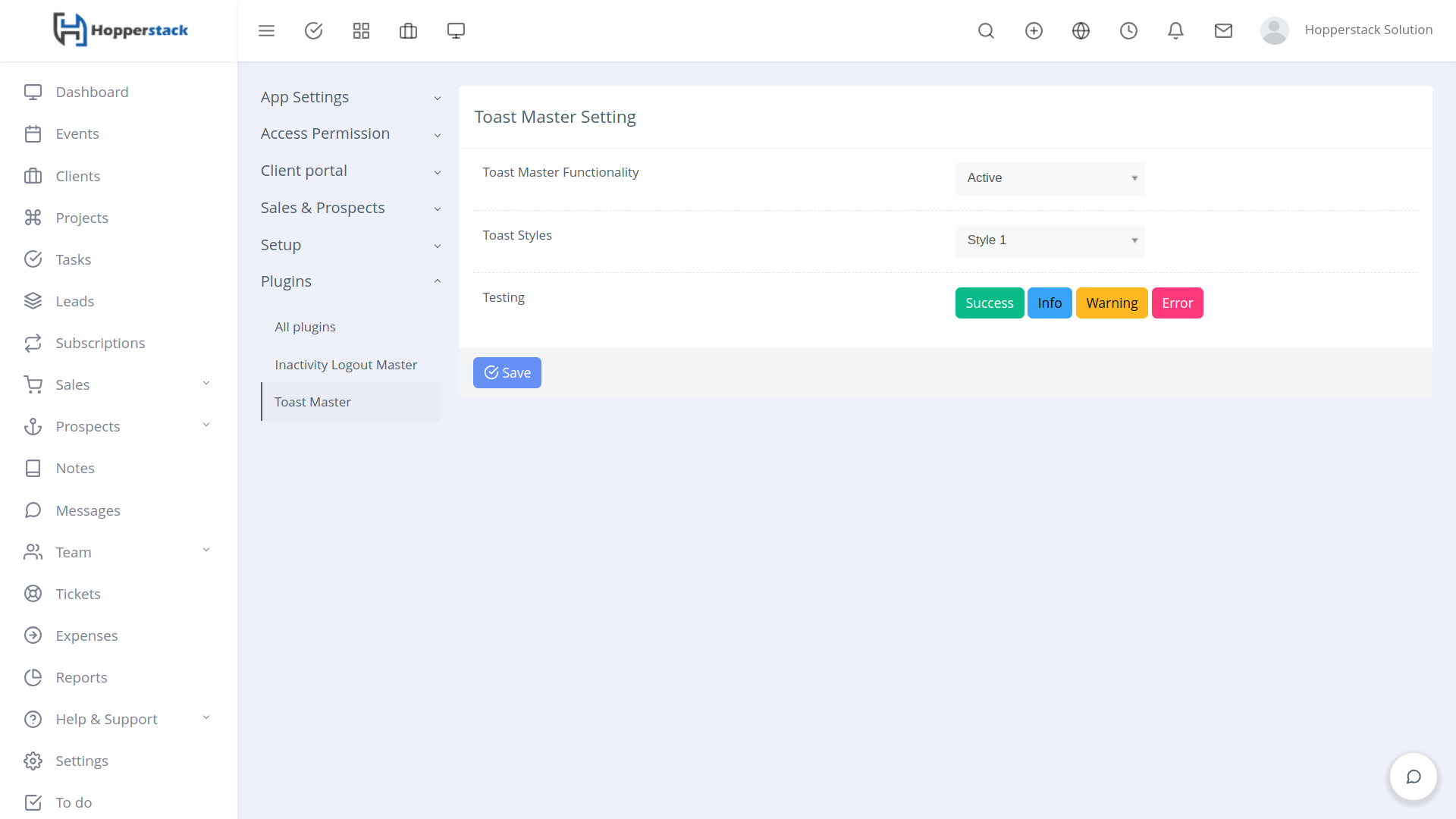Click the quick add plus icon
Screen dimensions: 1456x819
click(1034, 30)
